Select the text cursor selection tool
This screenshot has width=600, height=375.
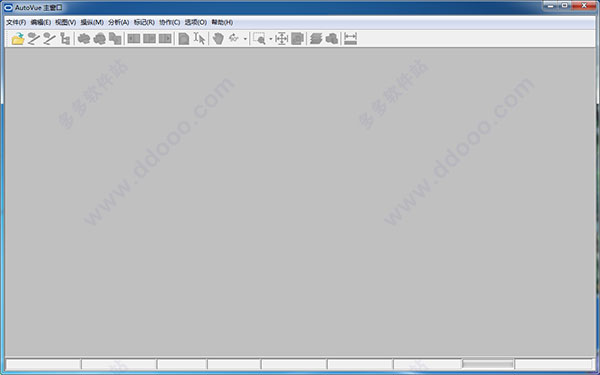coord(199,39)
